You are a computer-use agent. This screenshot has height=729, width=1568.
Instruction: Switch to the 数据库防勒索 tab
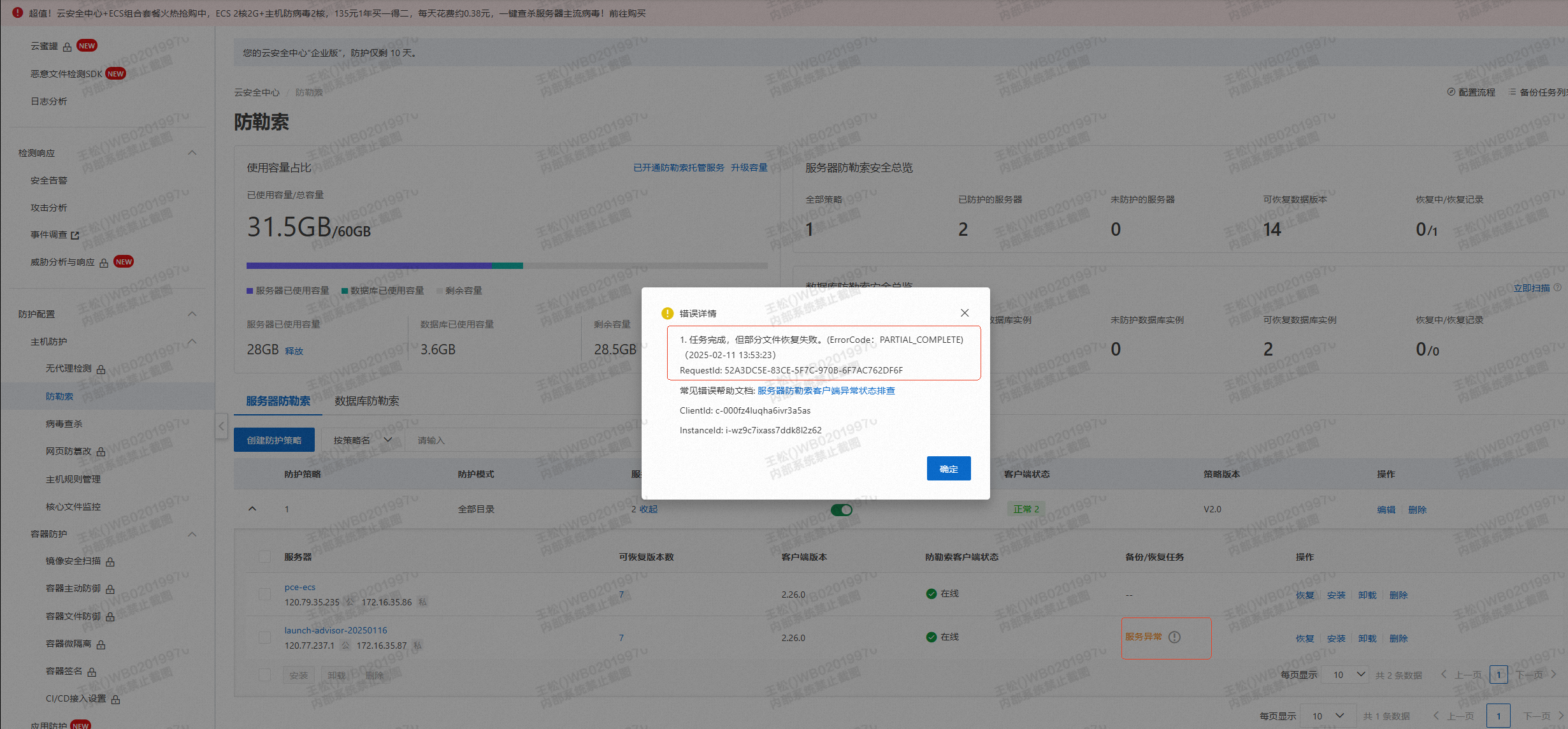pyautogui.click(x=366, y=401)
